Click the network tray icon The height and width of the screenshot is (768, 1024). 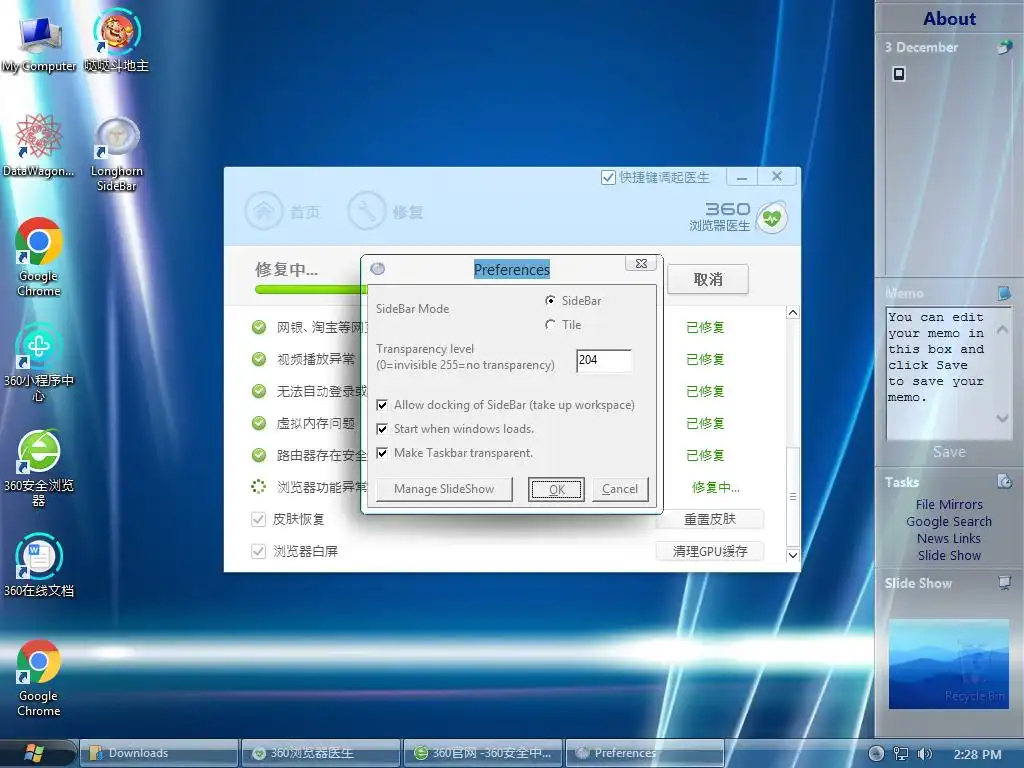[x=901, y=754]
